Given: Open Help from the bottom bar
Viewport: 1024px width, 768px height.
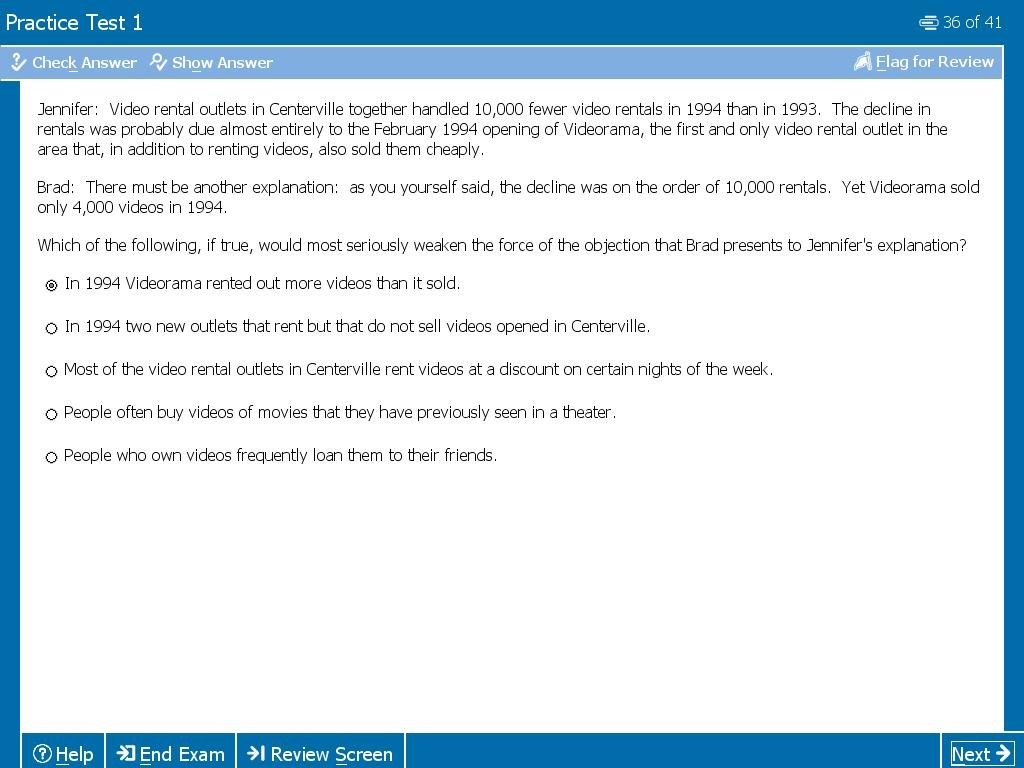Looking at the screenshot, I should click(x=63, y=754).
